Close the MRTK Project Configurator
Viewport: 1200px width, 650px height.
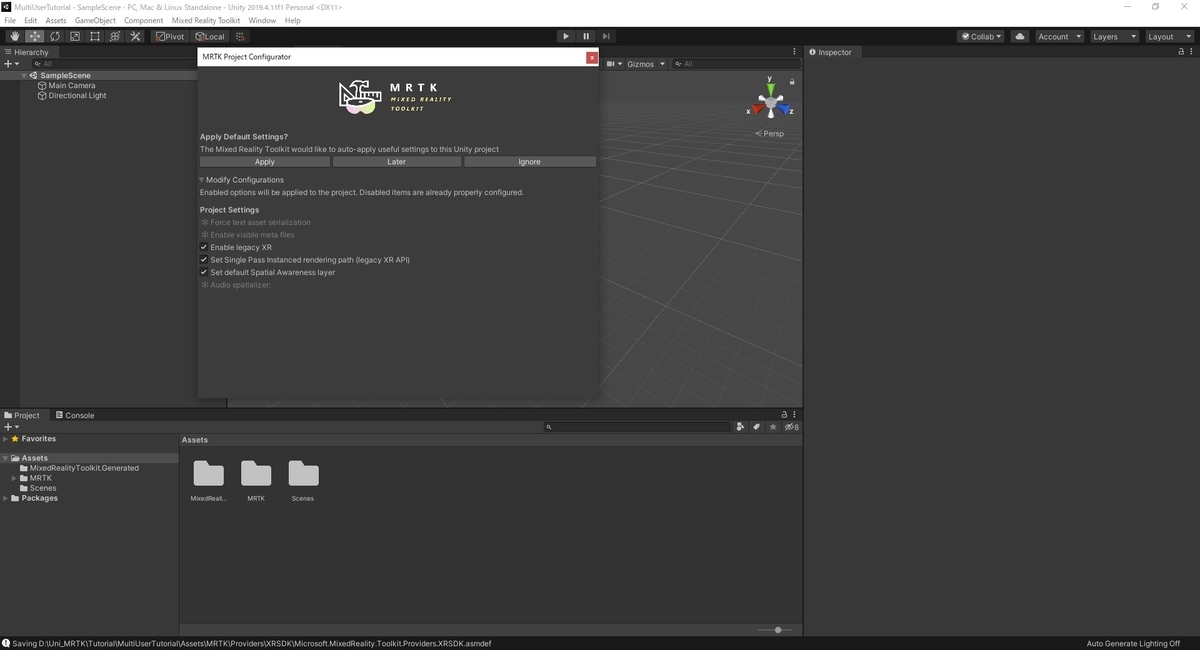592,57
